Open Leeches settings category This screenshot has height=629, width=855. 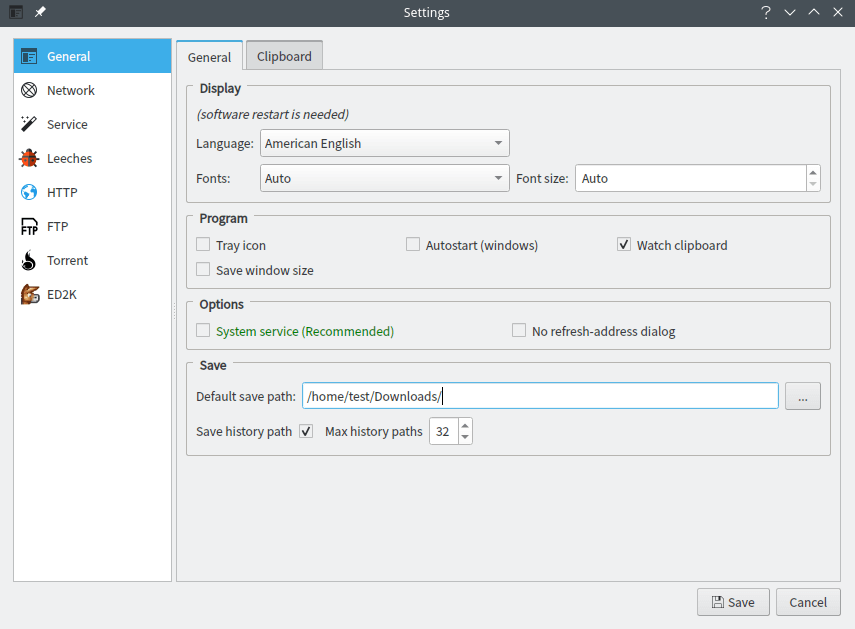click(x=93, y=158)
